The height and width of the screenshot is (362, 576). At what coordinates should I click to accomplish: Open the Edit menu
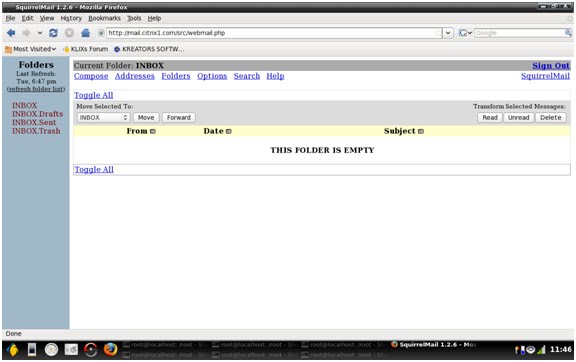(27, 18)
